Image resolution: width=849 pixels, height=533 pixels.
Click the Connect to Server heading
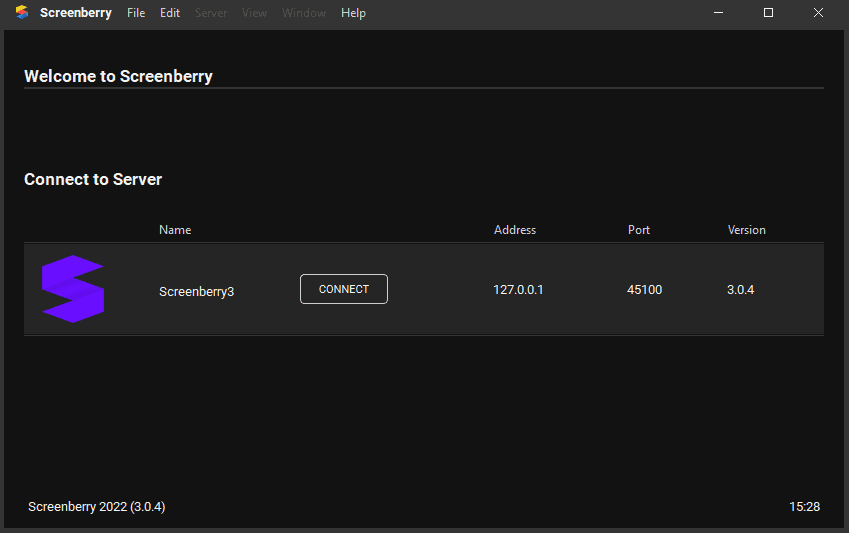pos(93,179)
